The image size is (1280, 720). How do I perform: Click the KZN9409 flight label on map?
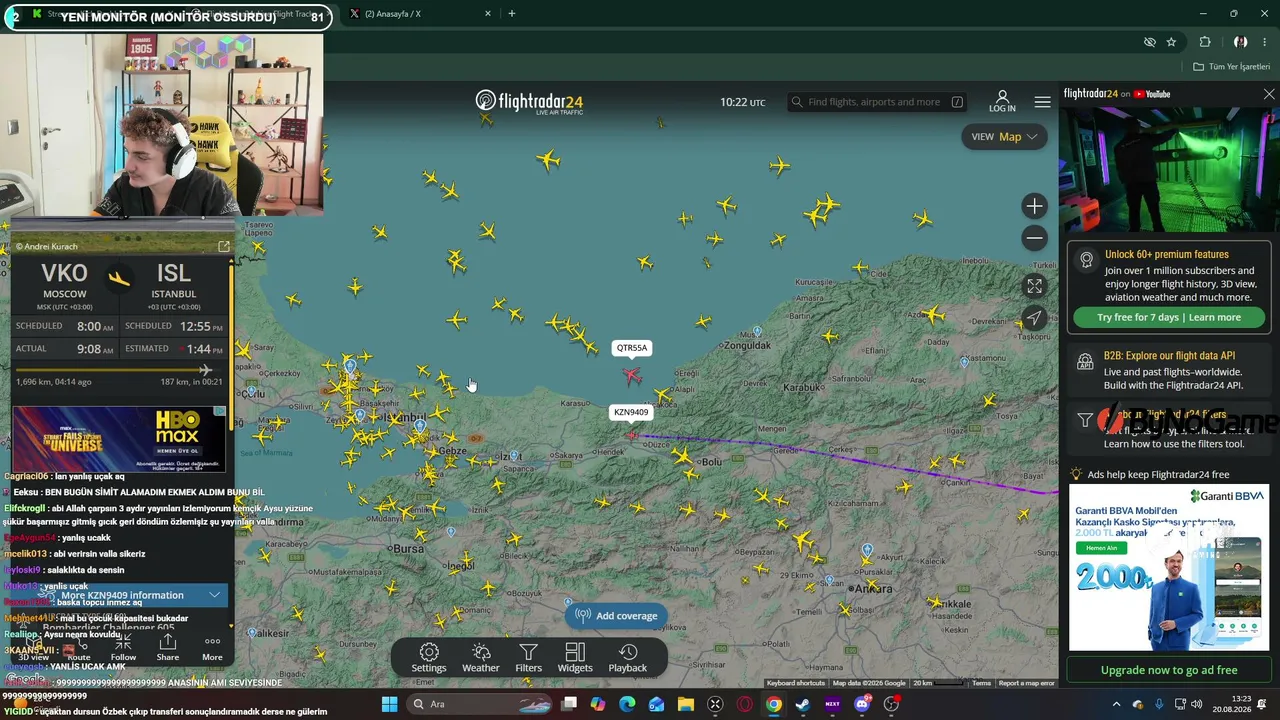(631, 412)
